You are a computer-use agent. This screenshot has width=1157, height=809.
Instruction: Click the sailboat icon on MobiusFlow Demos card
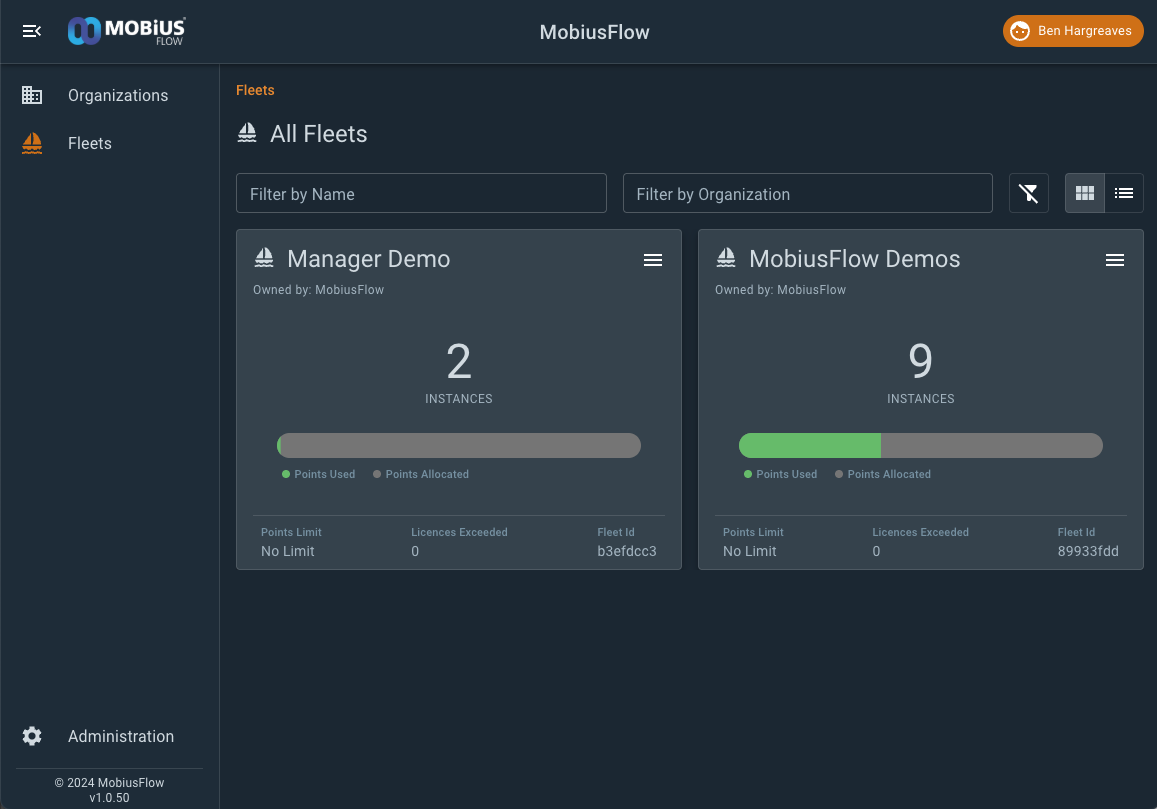coord(726,259)
